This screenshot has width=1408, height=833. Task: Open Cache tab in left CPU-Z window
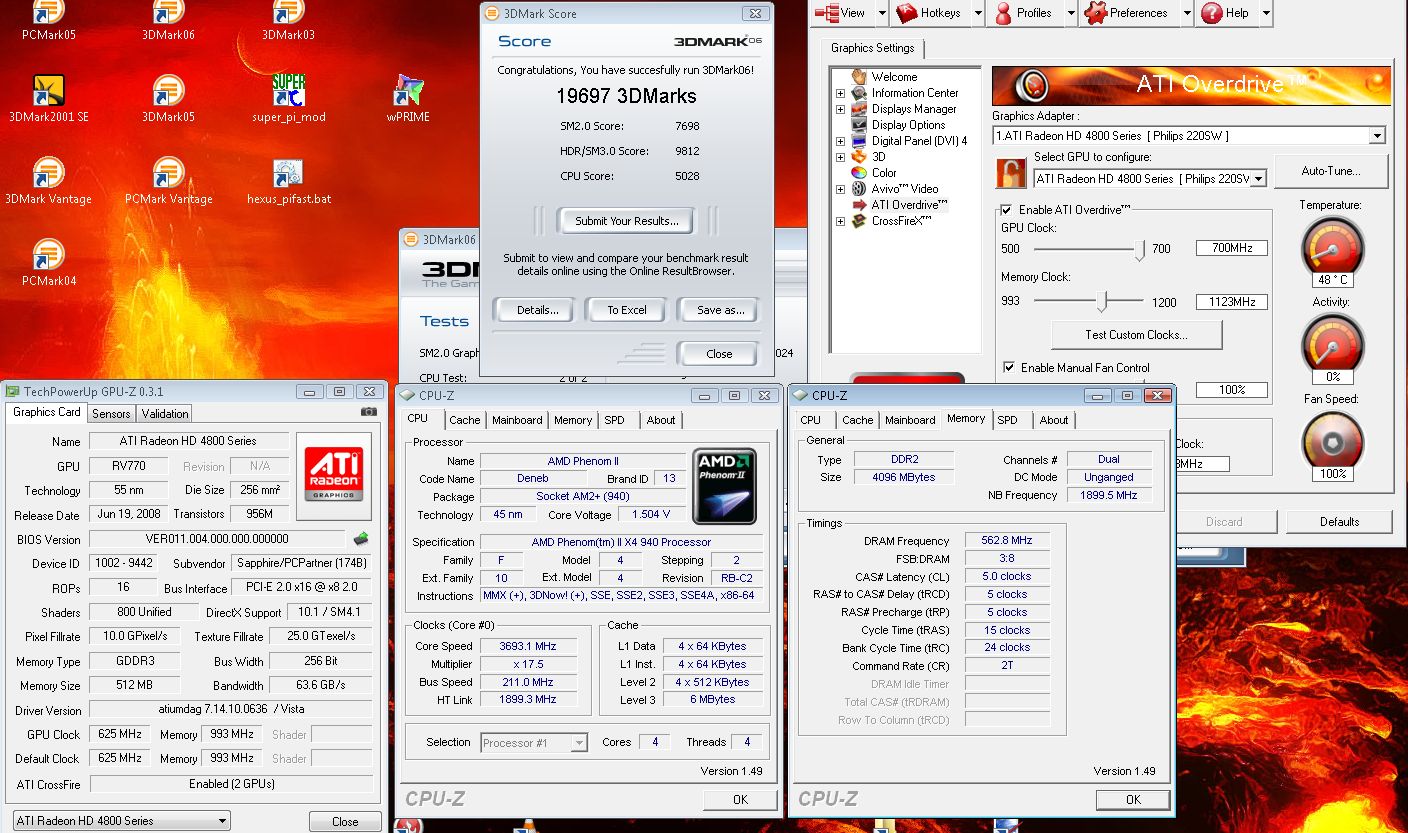[464, 420]
